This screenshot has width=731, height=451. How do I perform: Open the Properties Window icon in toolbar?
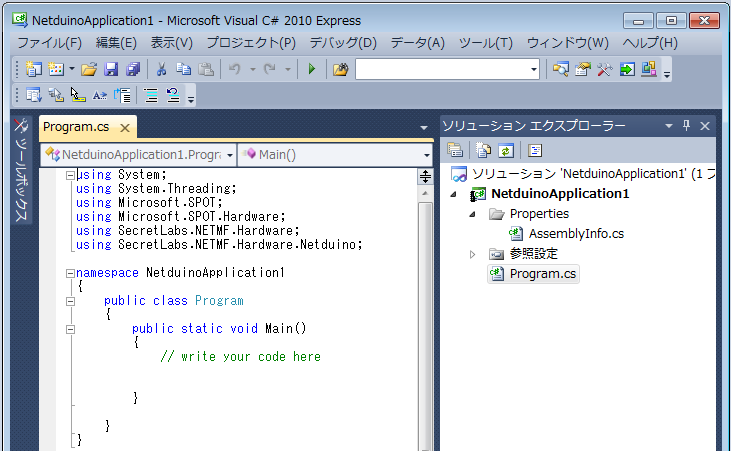tap(583, 69)
